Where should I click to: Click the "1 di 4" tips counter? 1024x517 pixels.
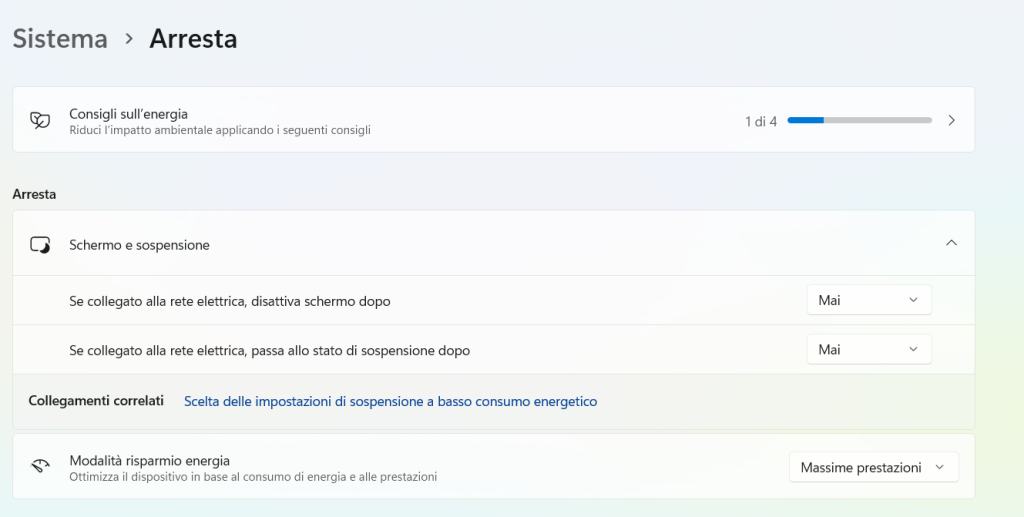760,122
